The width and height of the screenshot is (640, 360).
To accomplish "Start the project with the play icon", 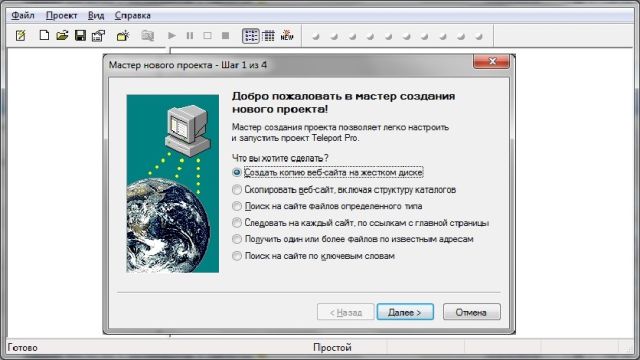I will point(172,36).
